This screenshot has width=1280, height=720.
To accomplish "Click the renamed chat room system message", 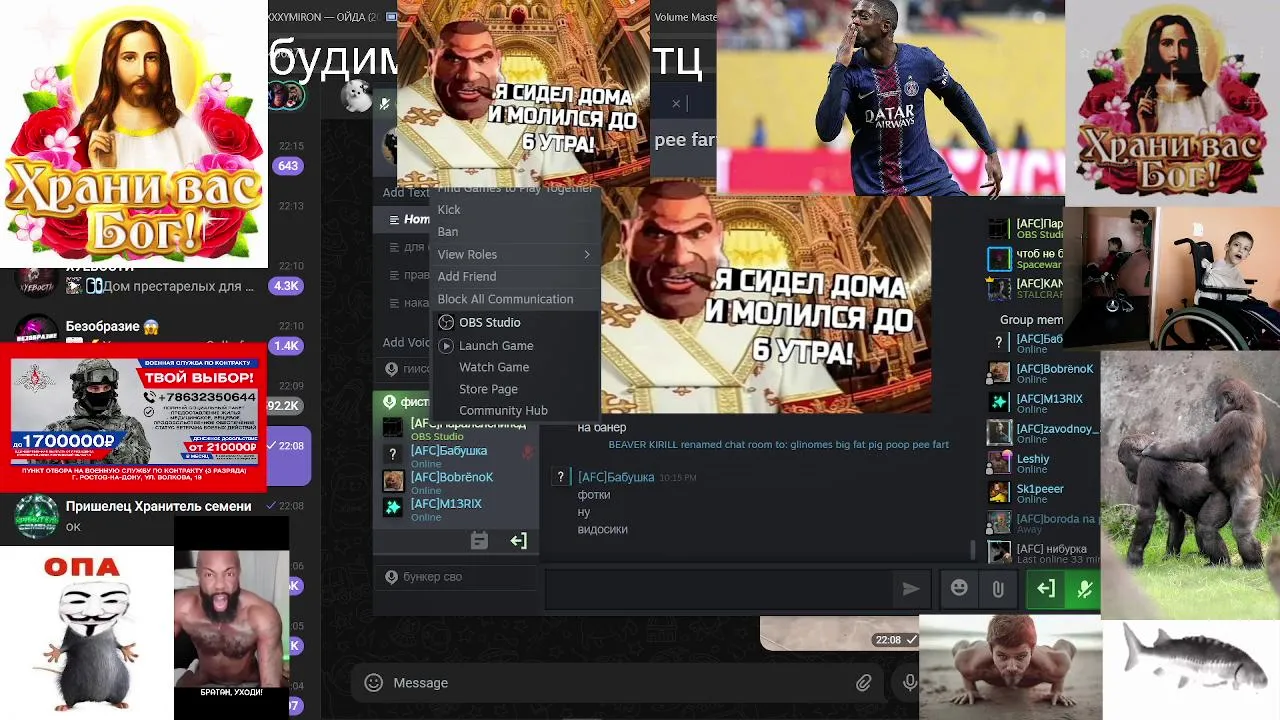I will pyautogui.click(x=778, y=444).
